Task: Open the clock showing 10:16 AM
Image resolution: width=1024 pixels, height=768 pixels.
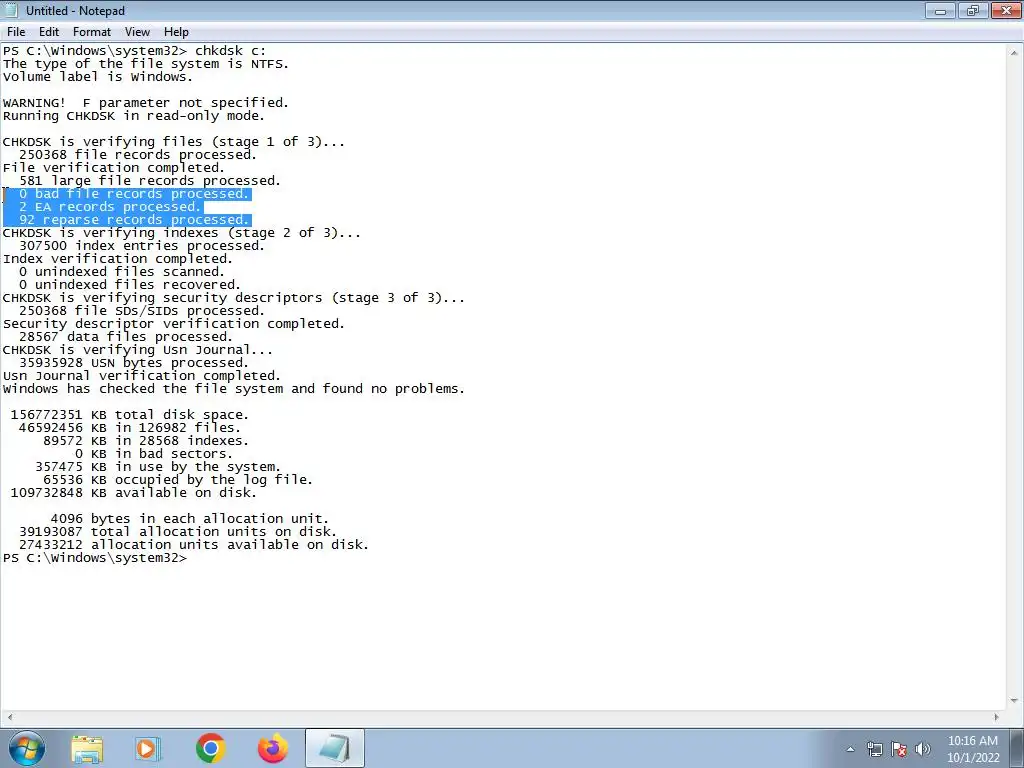Action: 973,749
